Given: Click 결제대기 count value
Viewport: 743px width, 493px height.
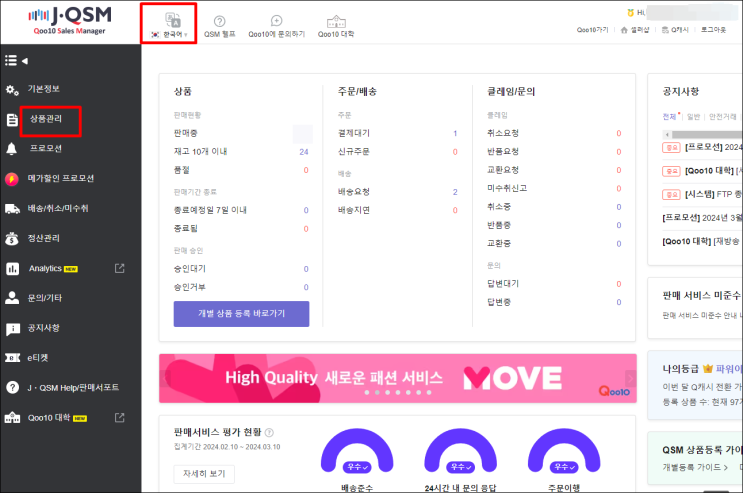Looking at the screenshot, I should 455,134.
